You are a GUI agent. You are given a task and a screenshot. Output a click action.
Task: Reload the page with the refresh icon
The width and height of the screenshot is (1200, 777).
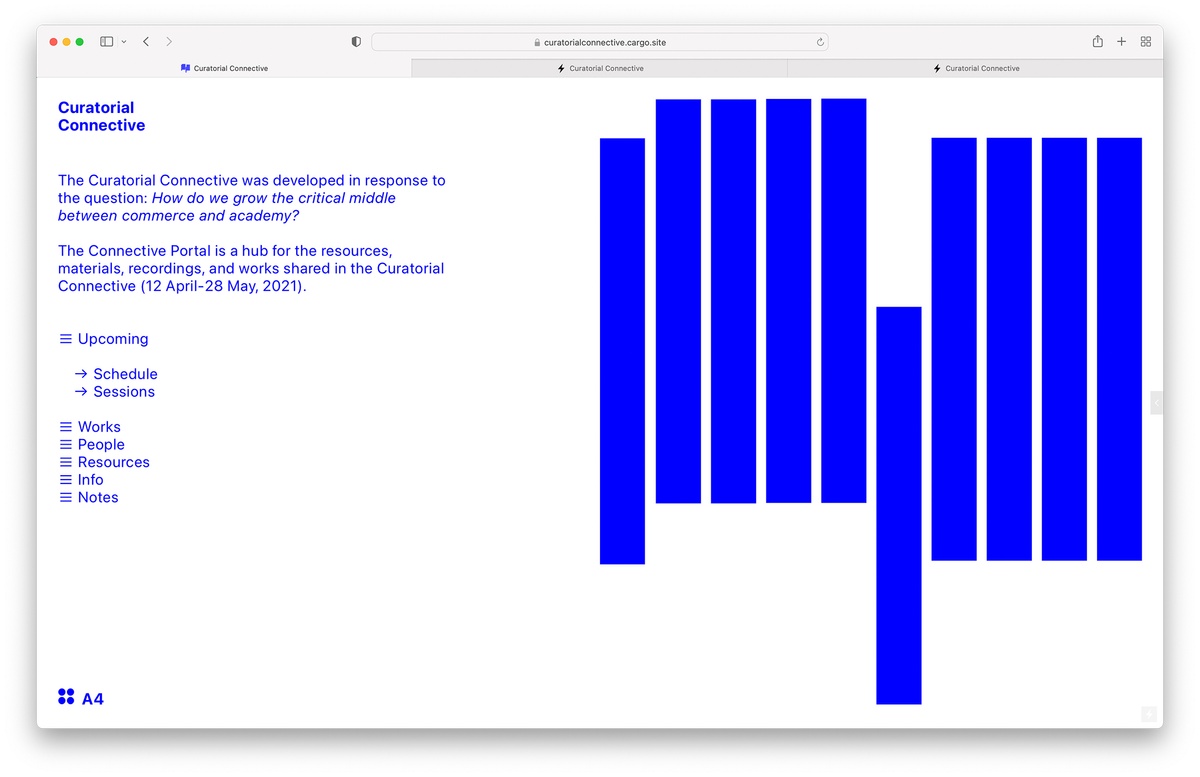pyautogui.click(x=820, y=42)
